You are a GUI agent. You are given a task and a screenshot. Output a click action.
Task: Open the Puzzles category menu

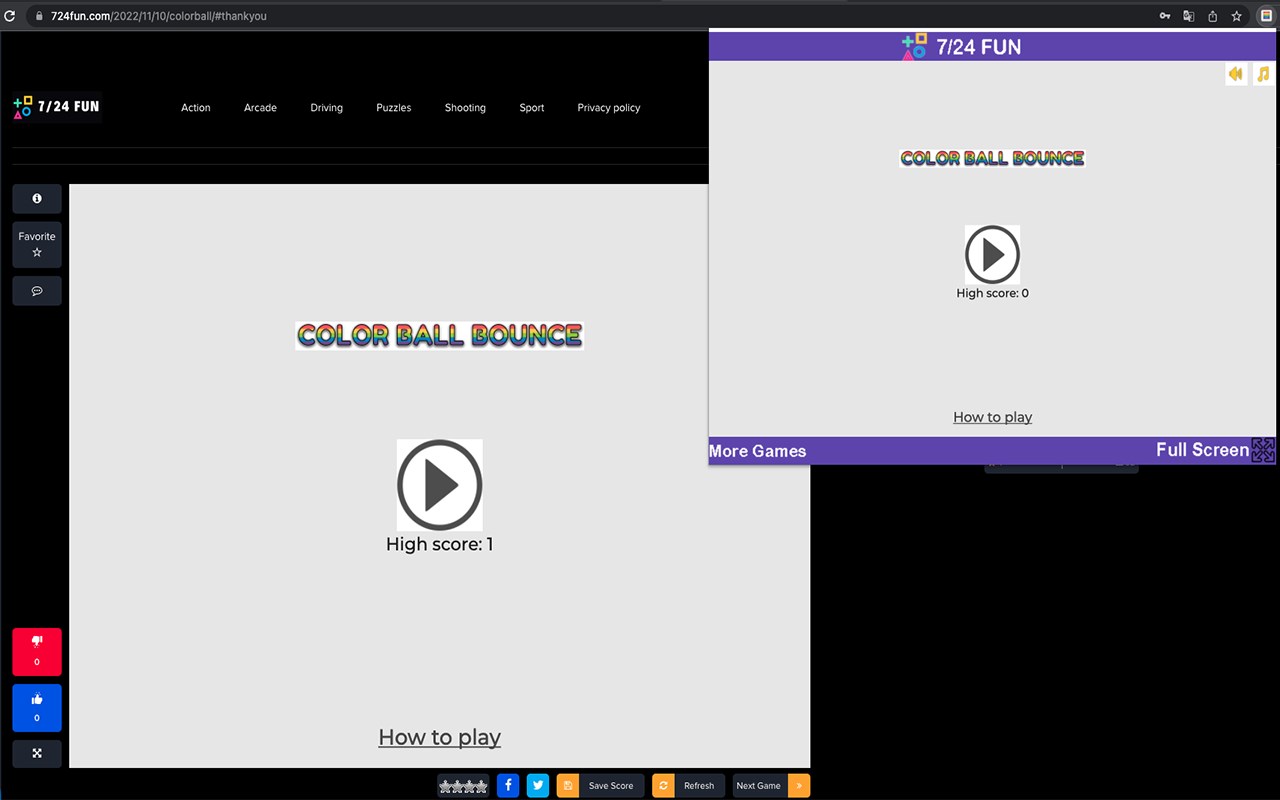(x=394, y=108)
